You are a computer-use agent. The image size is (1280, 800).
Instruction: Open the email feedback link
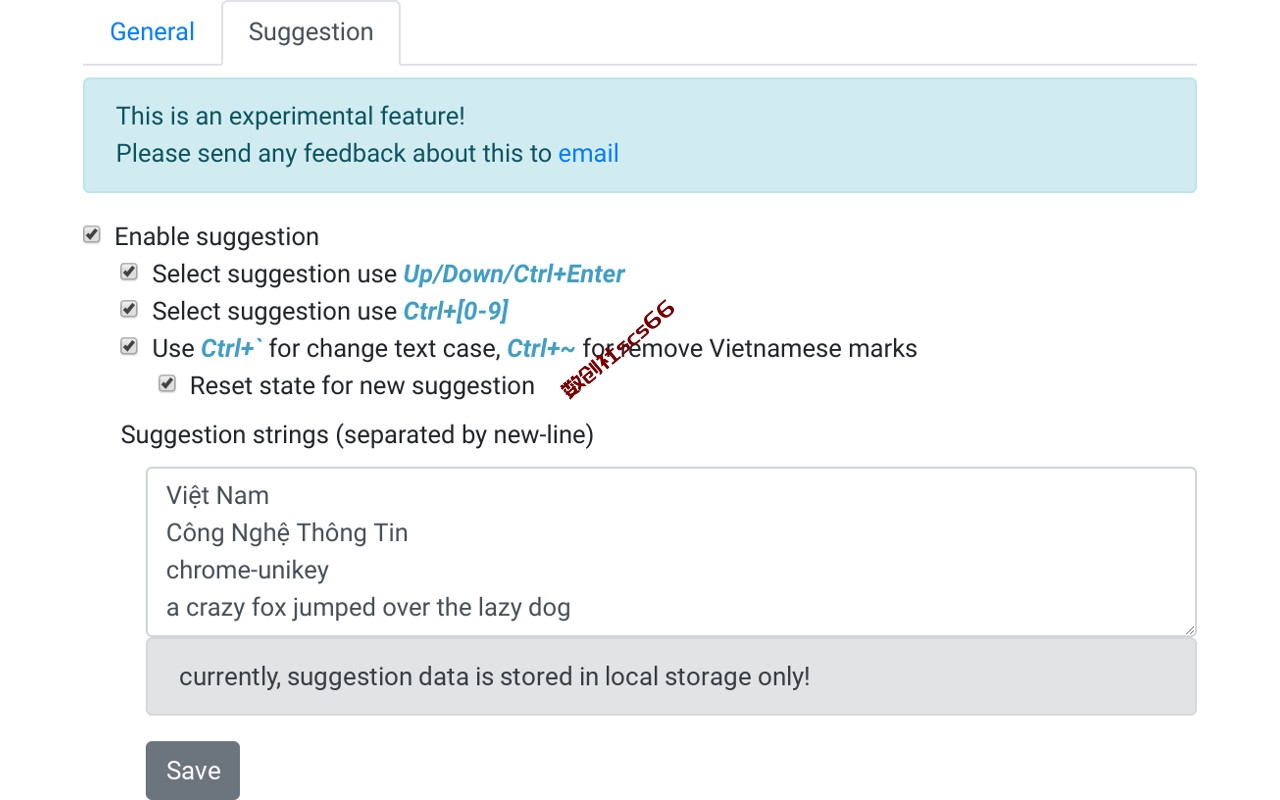coord(588,153)
